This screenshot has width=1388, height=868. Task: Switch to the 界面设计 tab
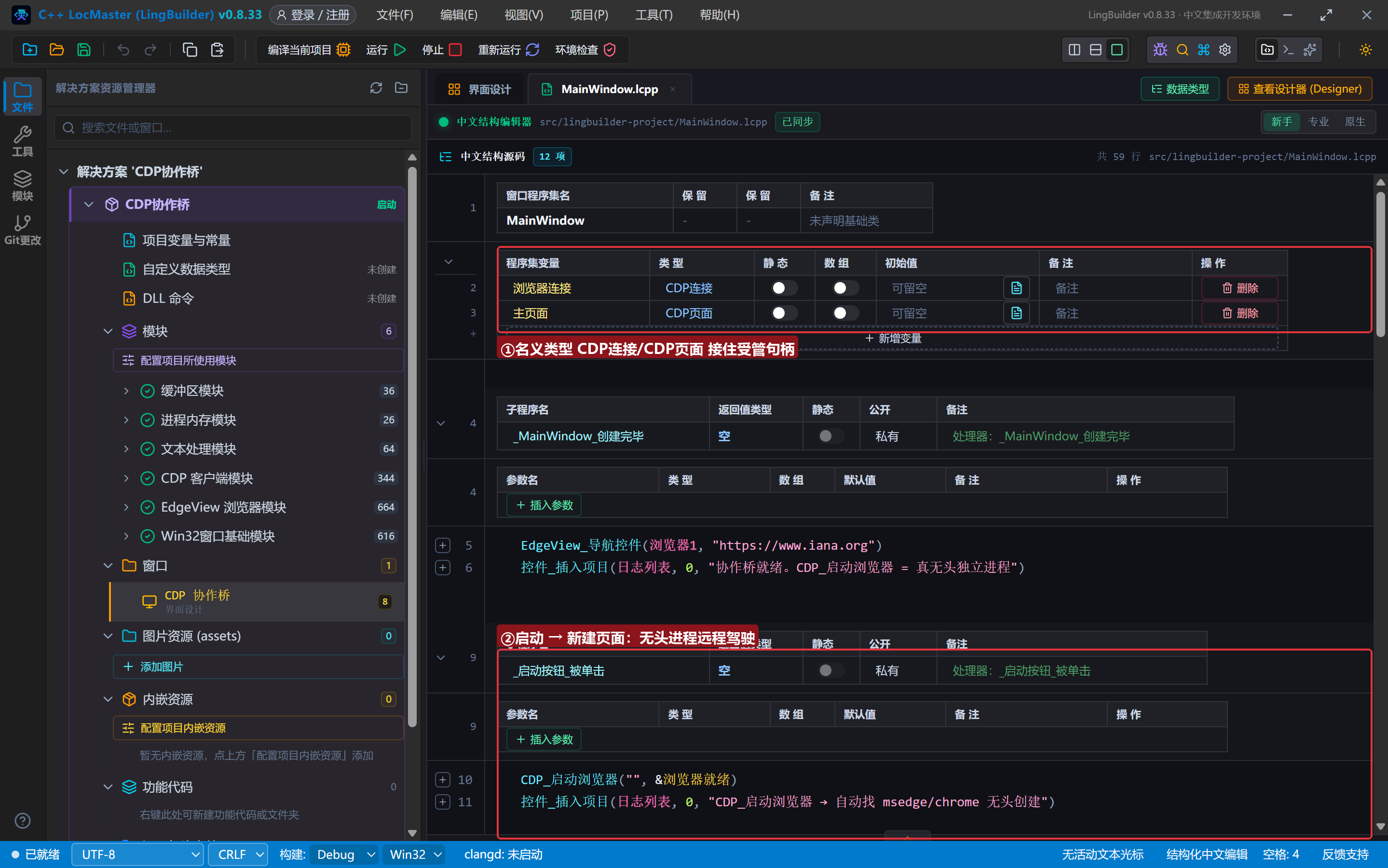point(479,89)
